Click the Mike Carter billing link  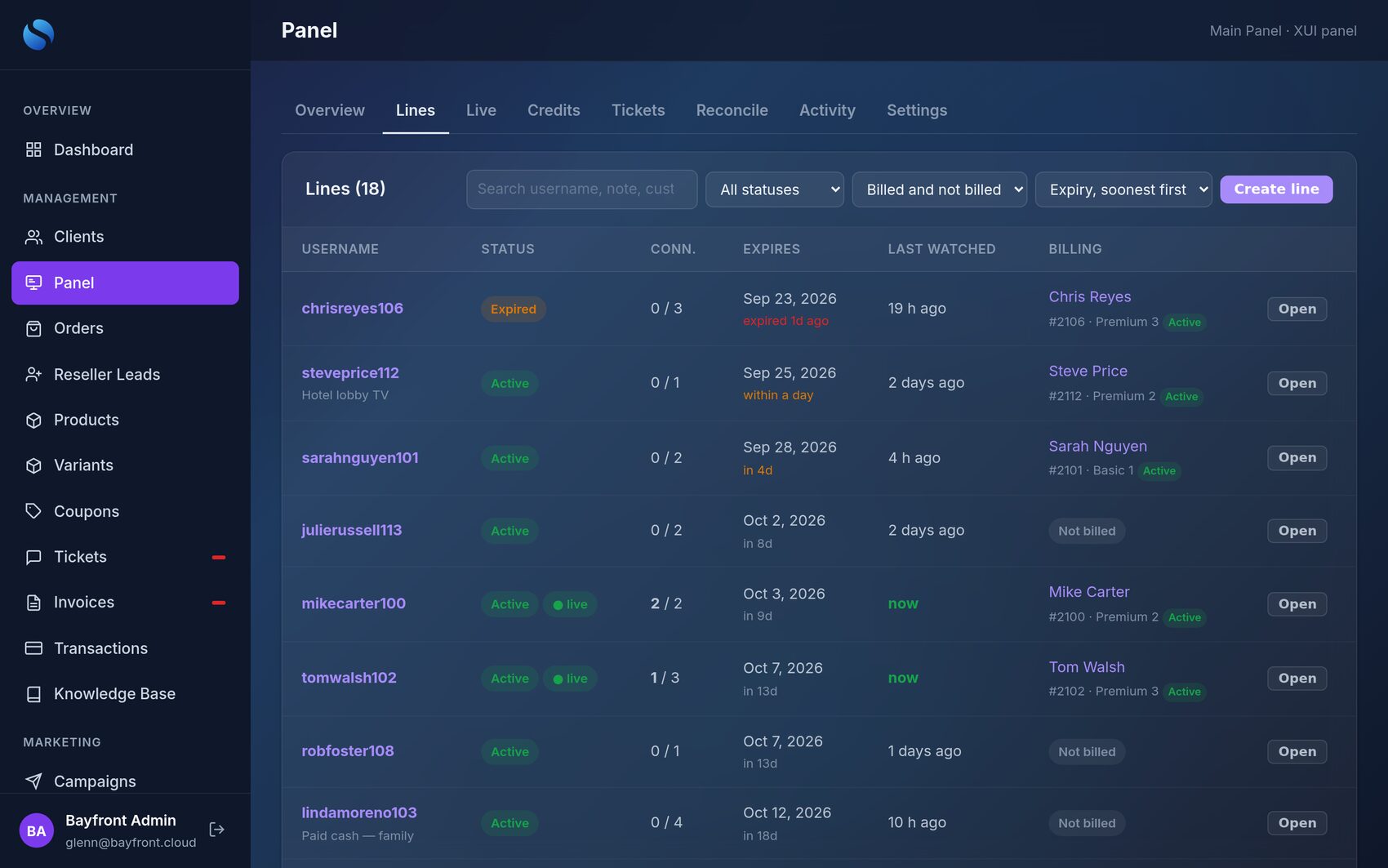1088,592
